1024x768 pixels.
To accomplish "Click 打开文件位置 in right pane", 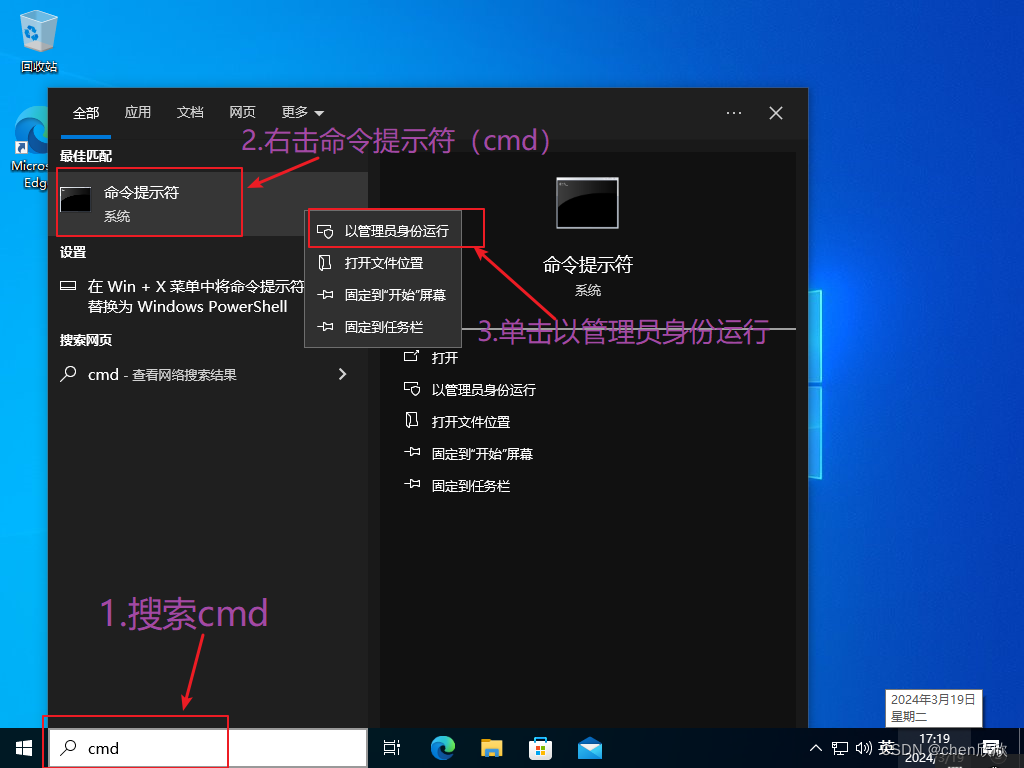I will click(x=471, y=422).
